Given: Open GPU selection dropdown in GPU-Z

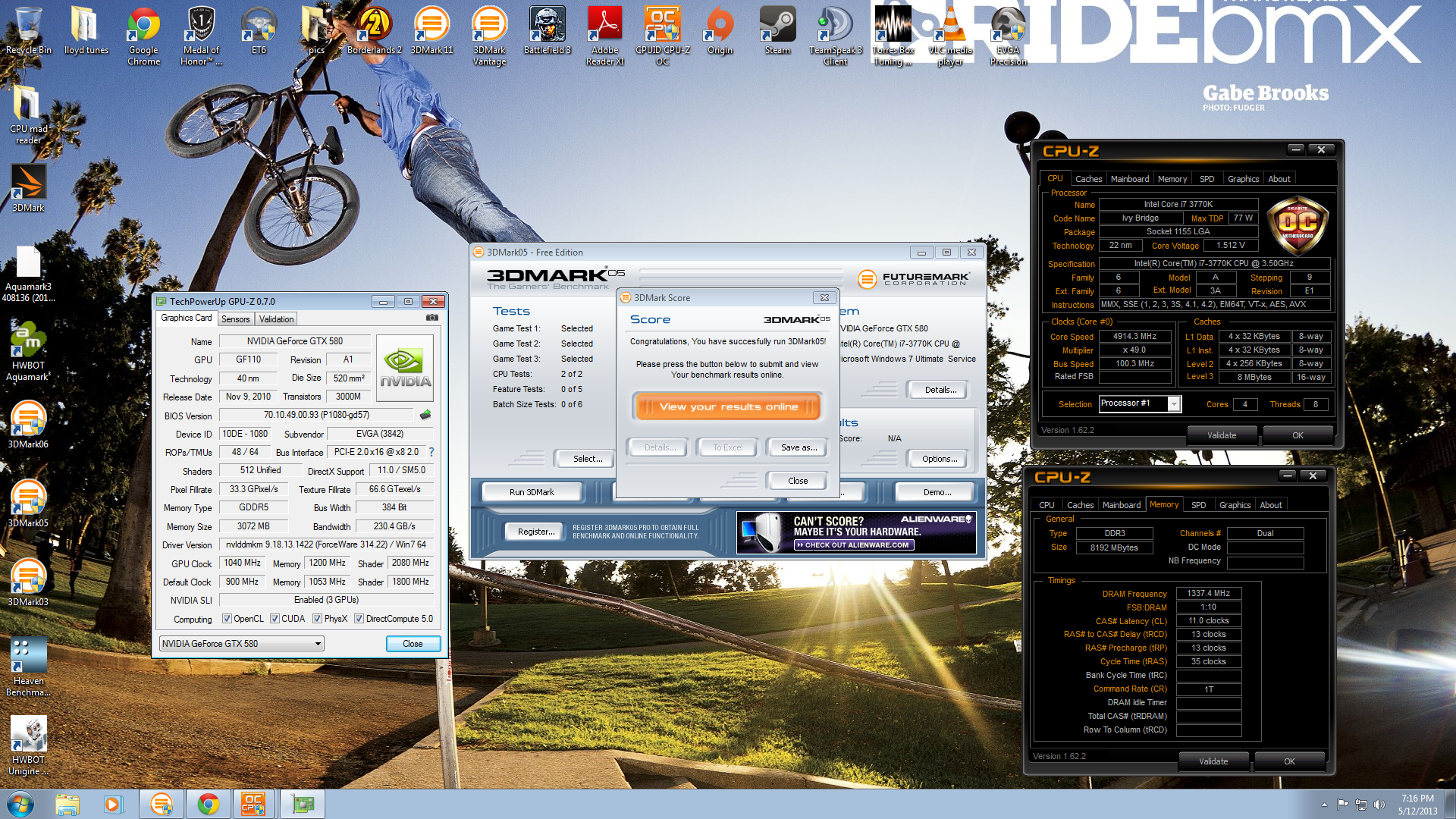Looking at the screenshot, I should pyautogui.click(x=242, y=644).
